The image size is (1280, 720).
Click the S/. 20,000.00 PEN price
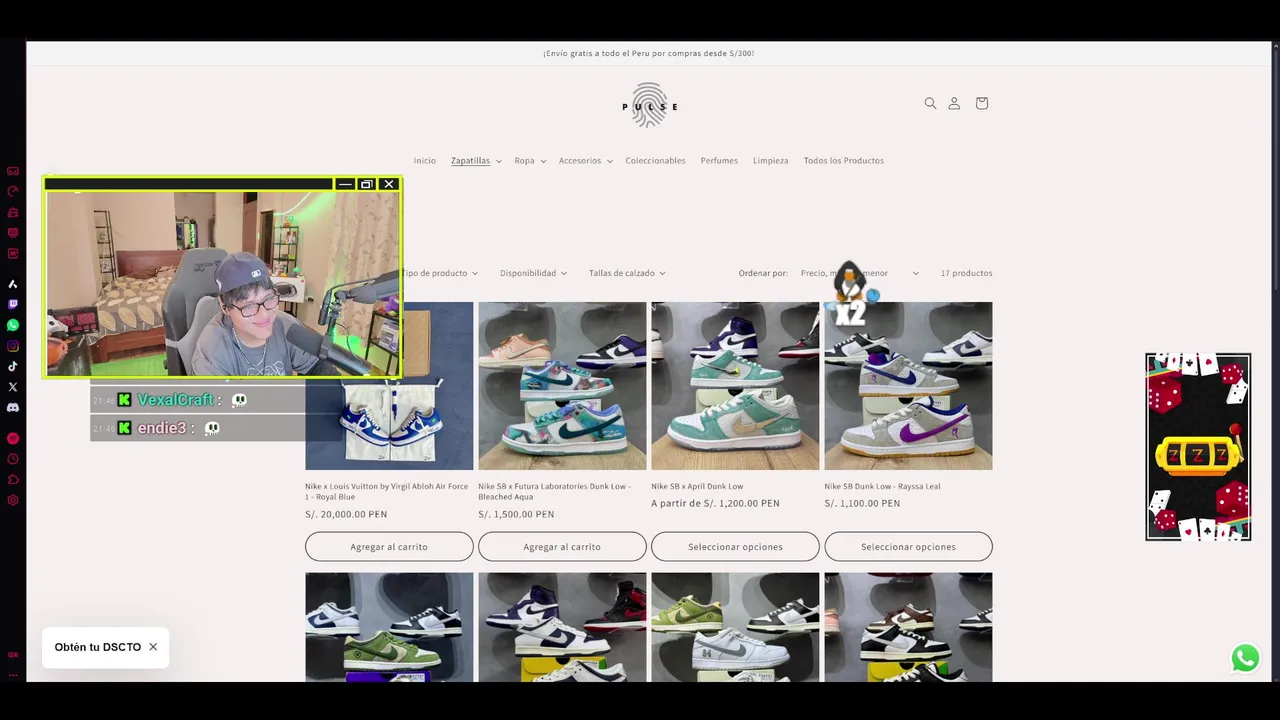[346, 514]
